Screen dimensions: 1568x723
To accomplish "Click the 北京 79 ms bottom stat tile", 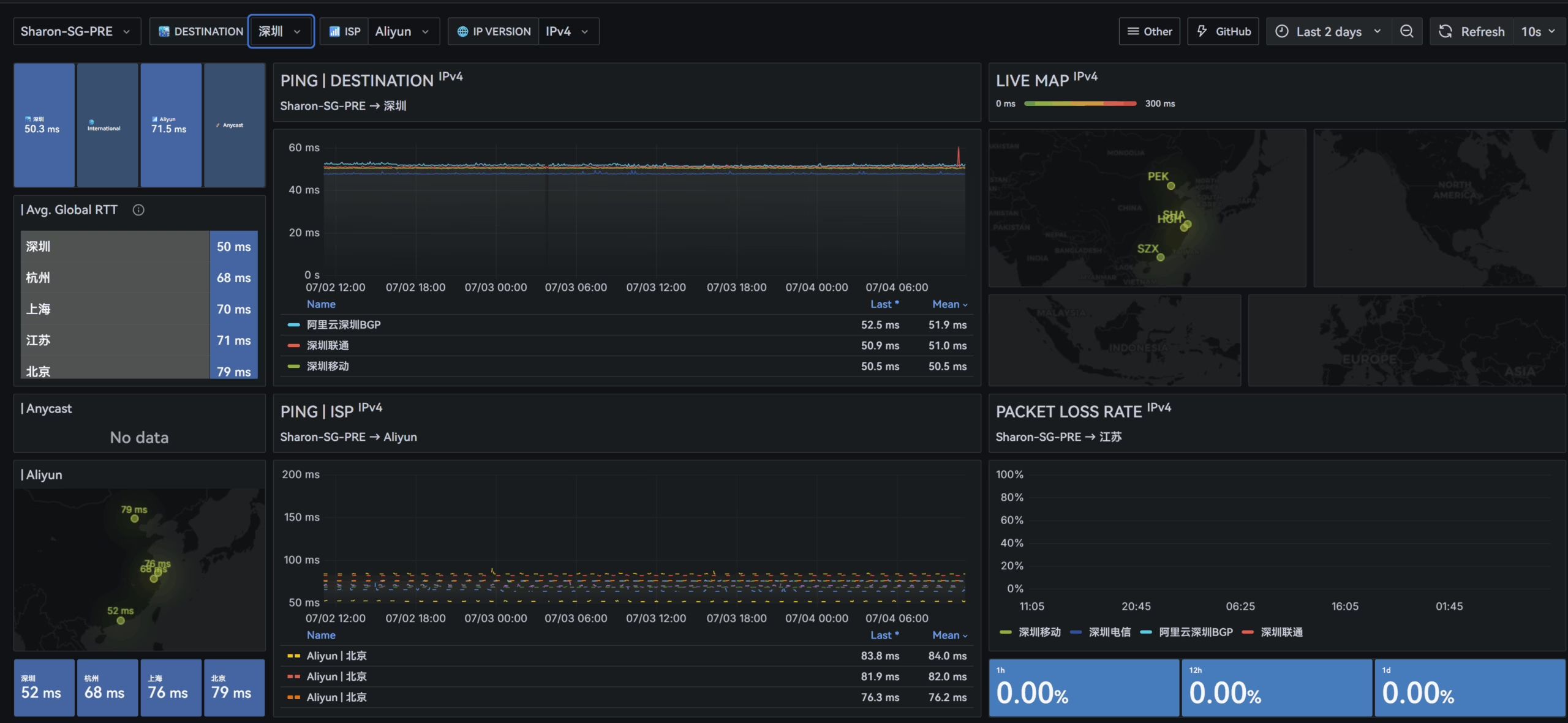I will 235,687.
